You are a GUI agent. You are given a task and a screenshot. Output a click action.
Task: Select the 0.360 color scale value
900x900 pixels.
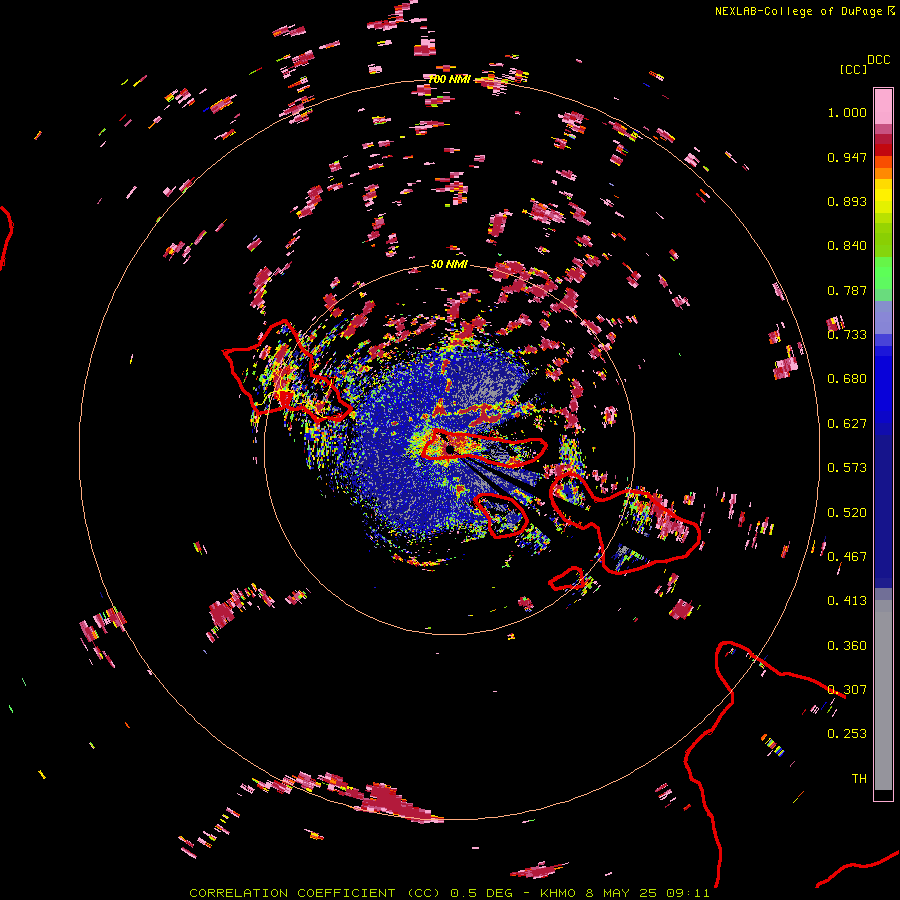pos(847,646)
